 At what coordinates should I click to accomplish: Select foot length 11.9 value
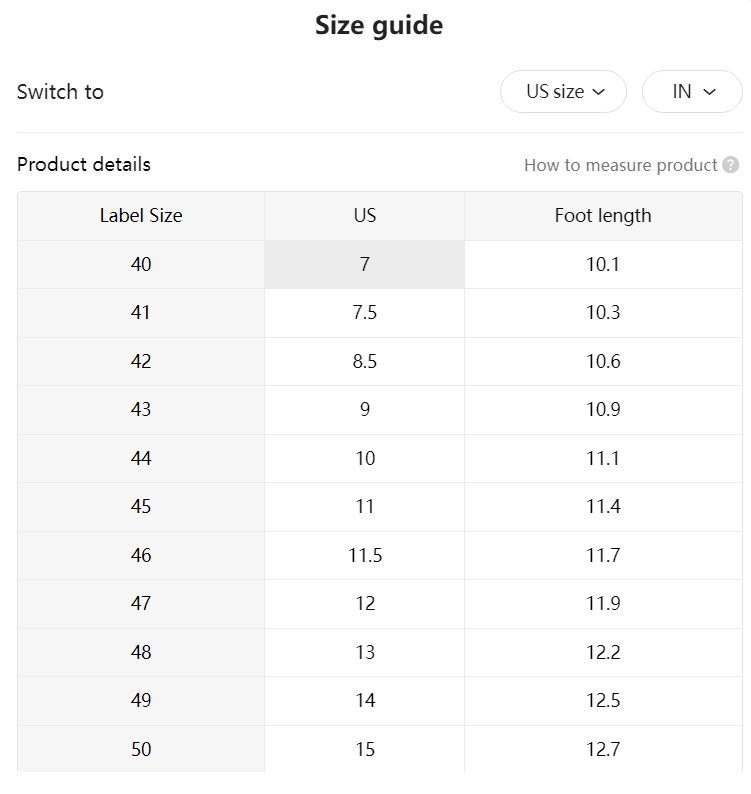click(603, 604)
